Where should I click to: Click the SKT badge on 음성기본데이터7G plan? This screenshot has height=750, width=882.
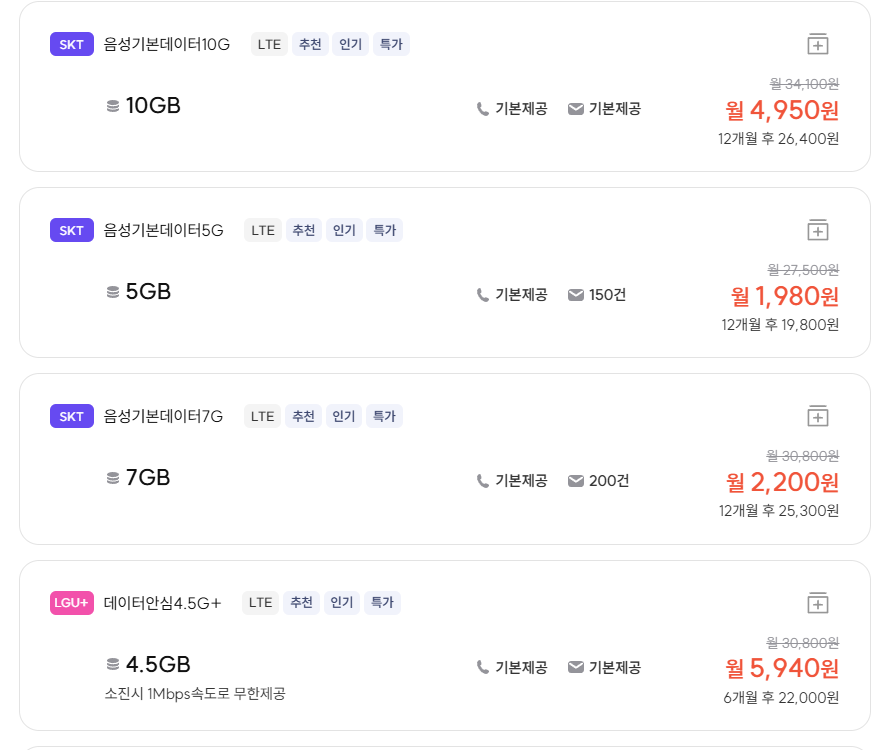(71, 416)
